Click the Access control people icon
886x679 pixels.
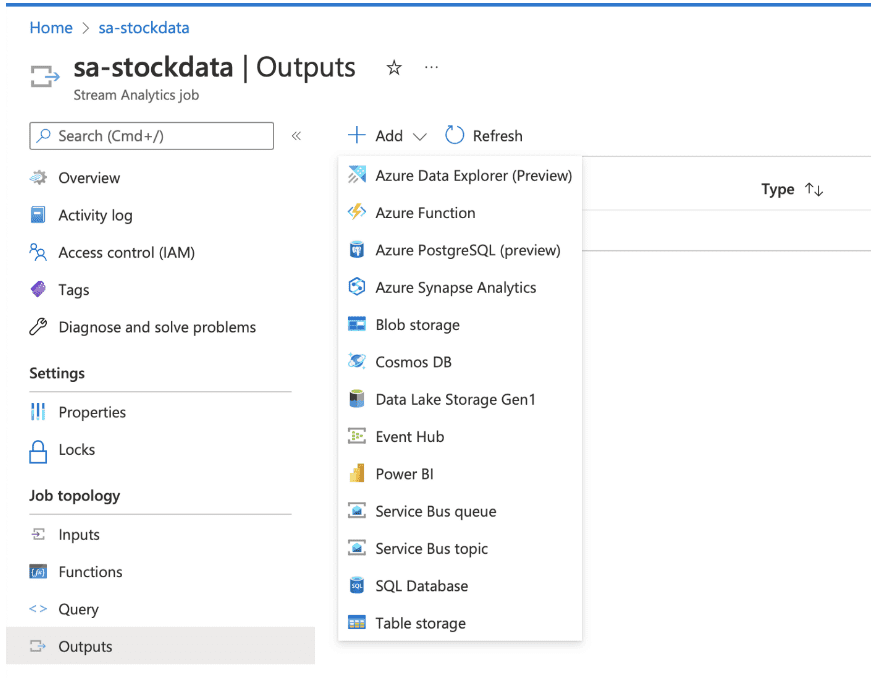point(38,252)
